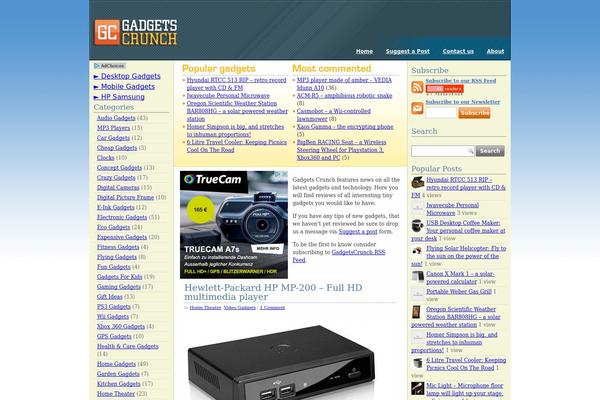Viewport: 600px width, 400px height.
Task: Open Clocks category
Action: (106, 158)
